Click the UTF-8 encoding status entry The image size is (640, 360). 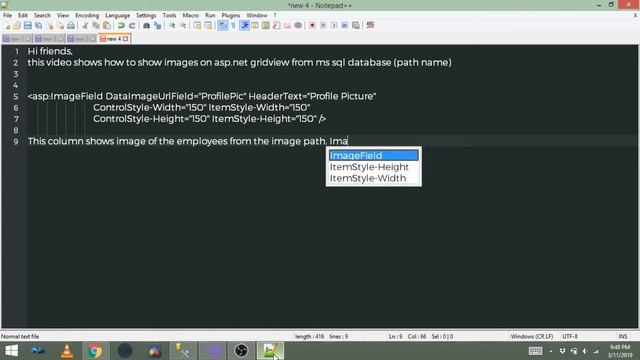pos(570,336)
